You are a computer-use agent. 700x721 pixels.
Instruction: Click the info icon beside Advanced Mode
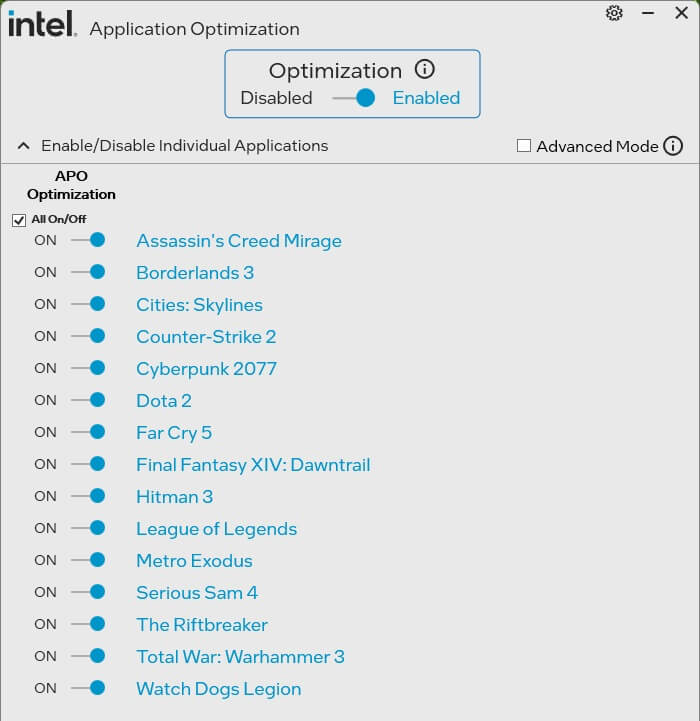673,146
